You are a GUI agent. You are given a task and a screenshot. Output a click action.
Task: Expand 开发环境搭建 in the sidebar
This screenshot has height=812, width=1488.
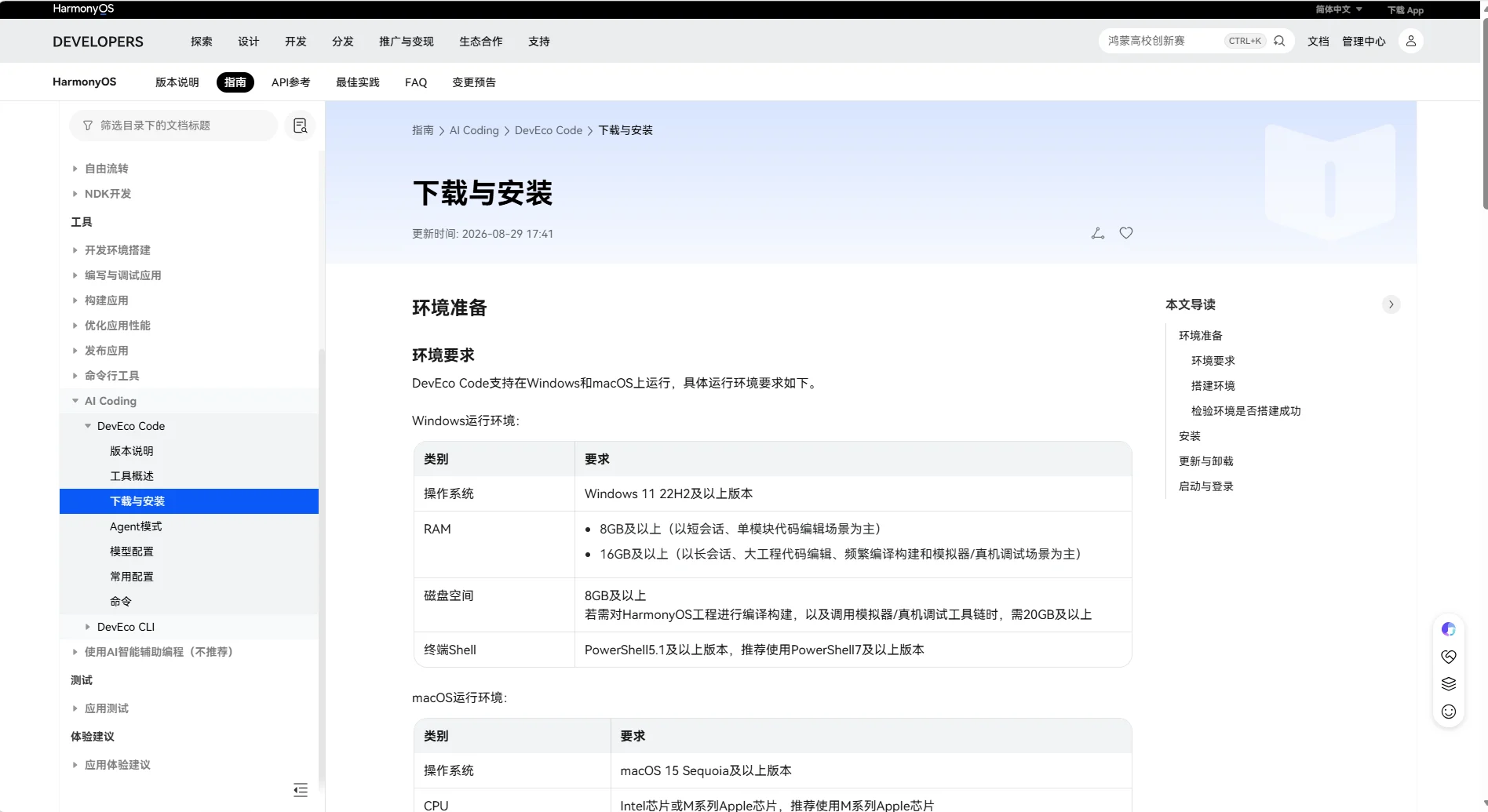point(75,250)
